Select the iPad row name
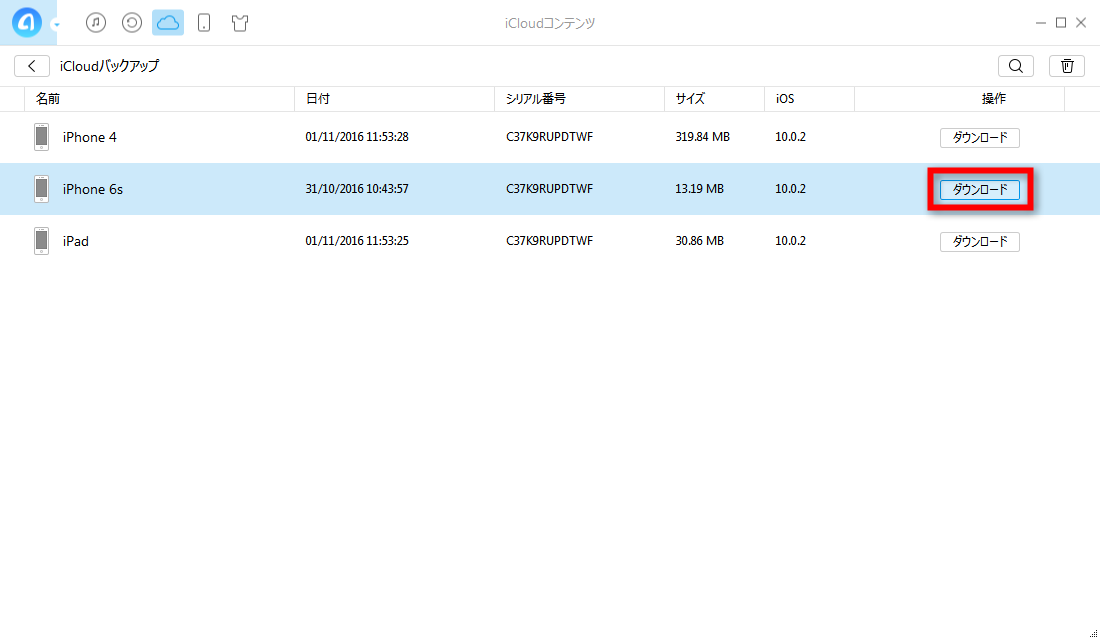This screenshot has width=1100, height=640. coord(76,241)
